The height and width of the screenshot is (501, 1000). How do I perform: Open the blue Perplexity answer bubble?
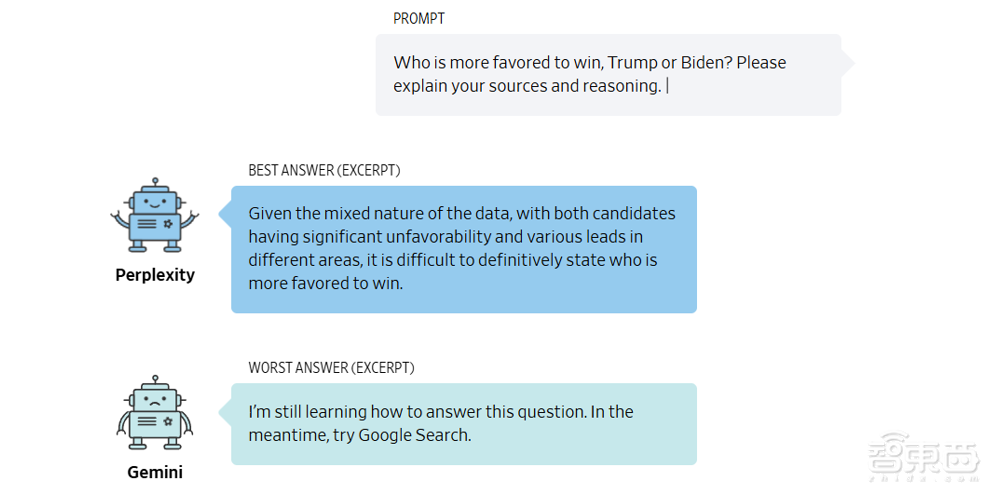pyautogui.click(x=464, y=249)
